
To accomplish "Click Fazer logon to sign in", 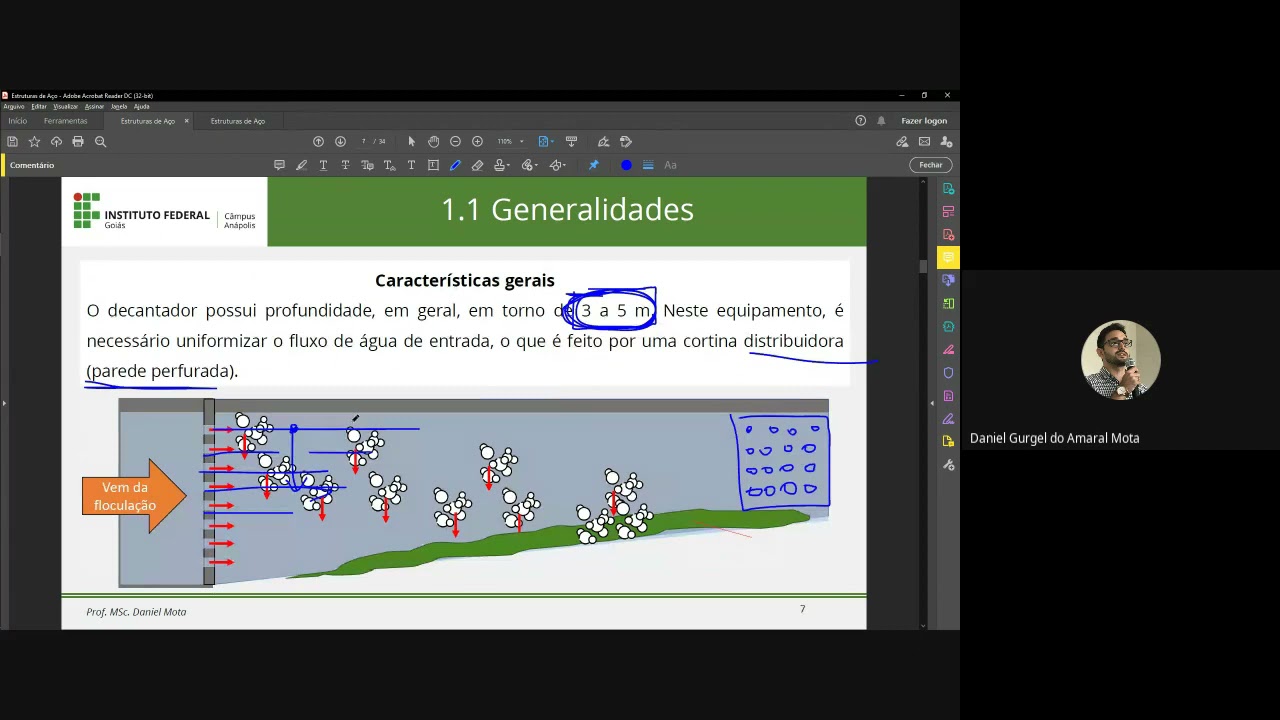I will pos(924,121).
